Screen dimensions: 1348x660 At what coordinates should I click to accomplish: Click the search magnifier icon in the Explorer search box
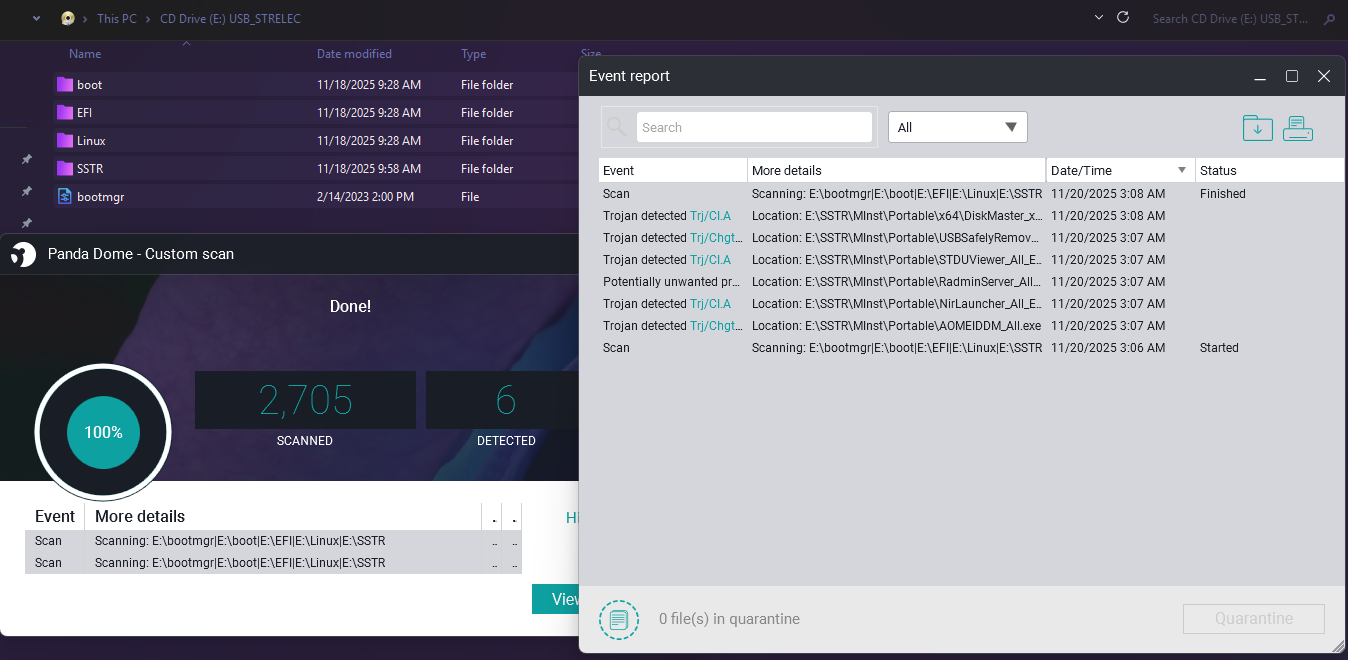(x=1329, y=18)
